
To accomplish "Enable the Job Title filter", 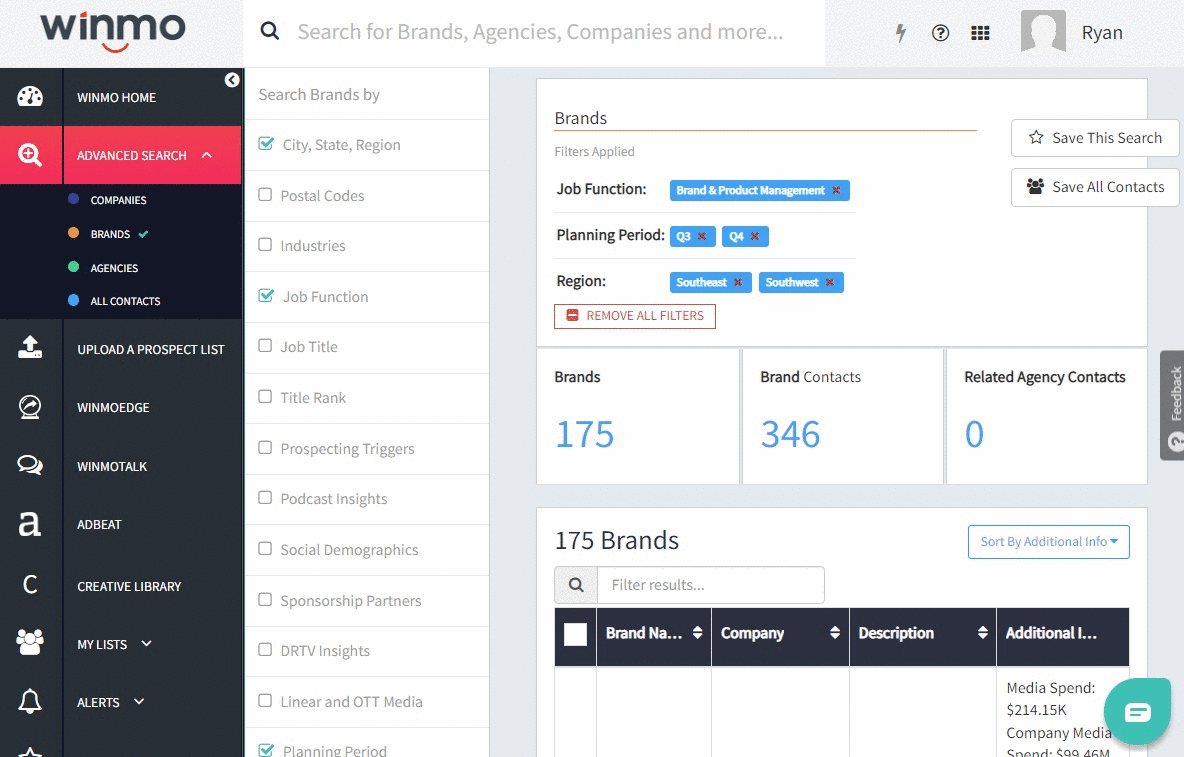I will 265,346.
